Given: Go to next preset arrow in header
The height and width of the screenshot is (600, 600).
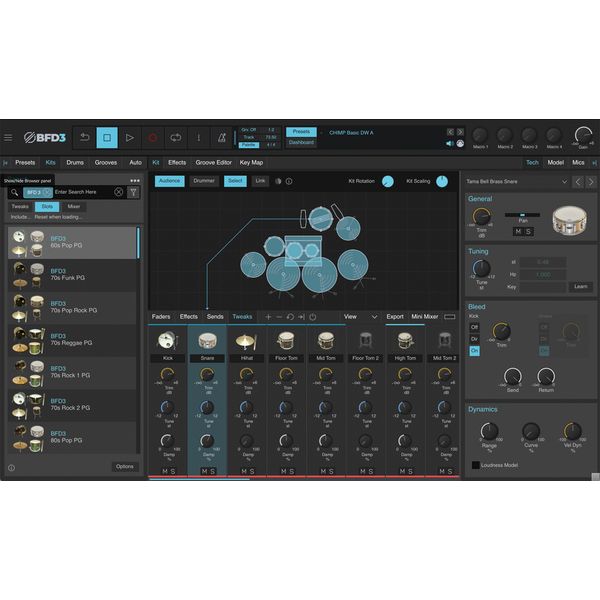Looking at the screenshot, I should point(460,132).
